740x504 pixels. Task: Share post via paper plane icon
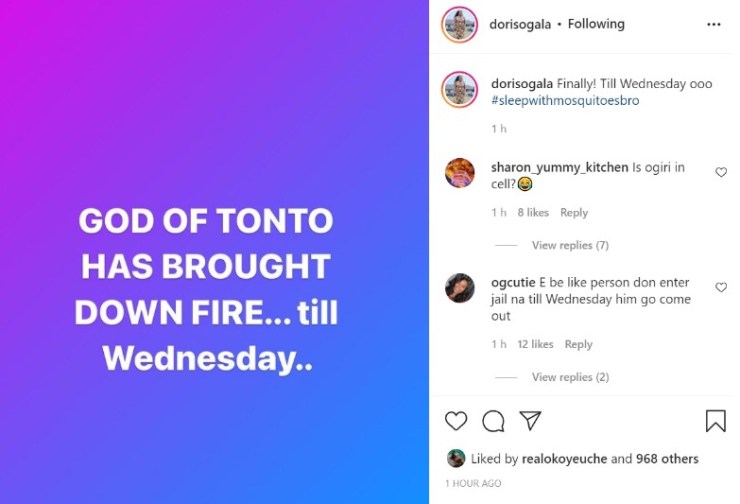point(530,421)
